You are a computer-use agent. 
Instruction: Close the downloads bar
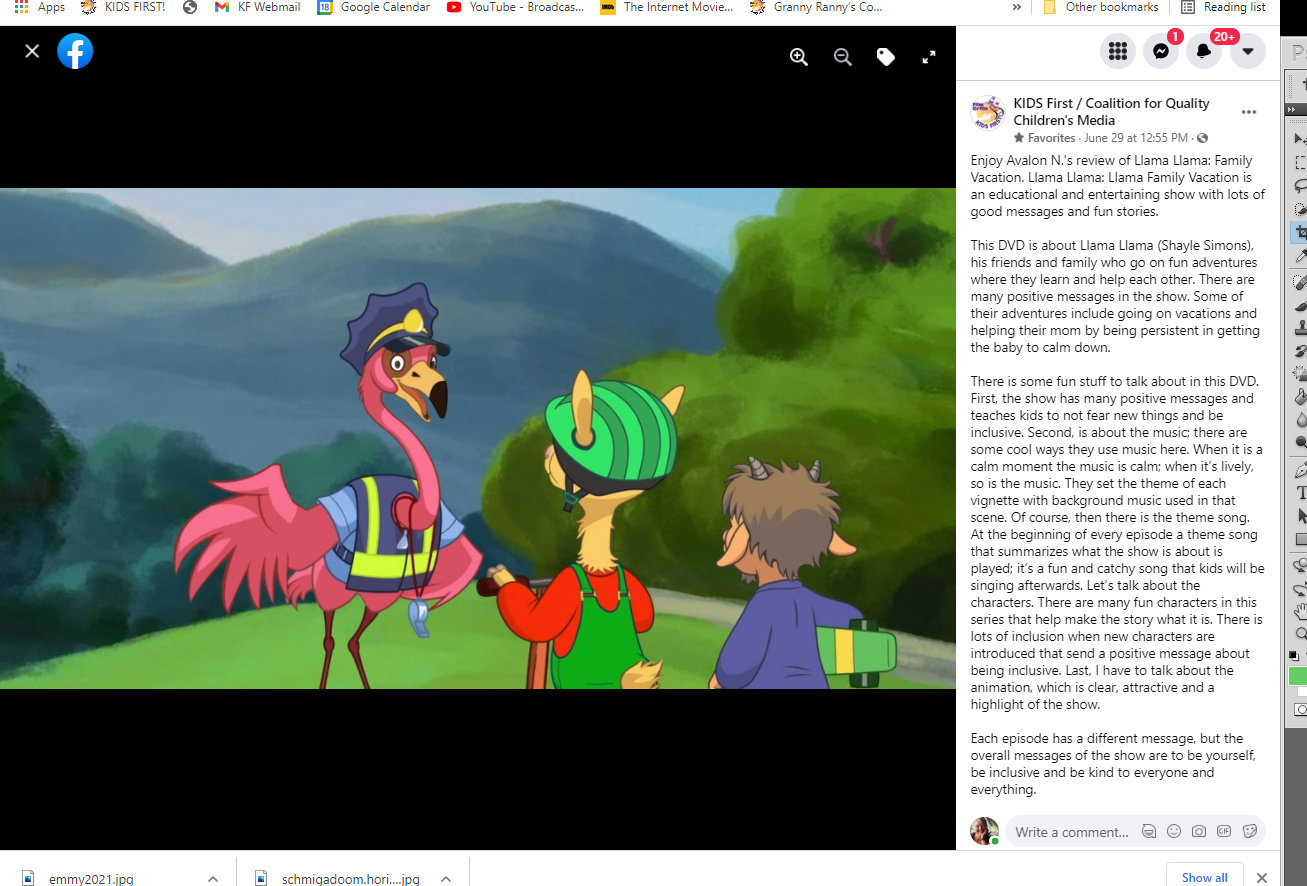pyautogui.click(x=1262, y=877)
